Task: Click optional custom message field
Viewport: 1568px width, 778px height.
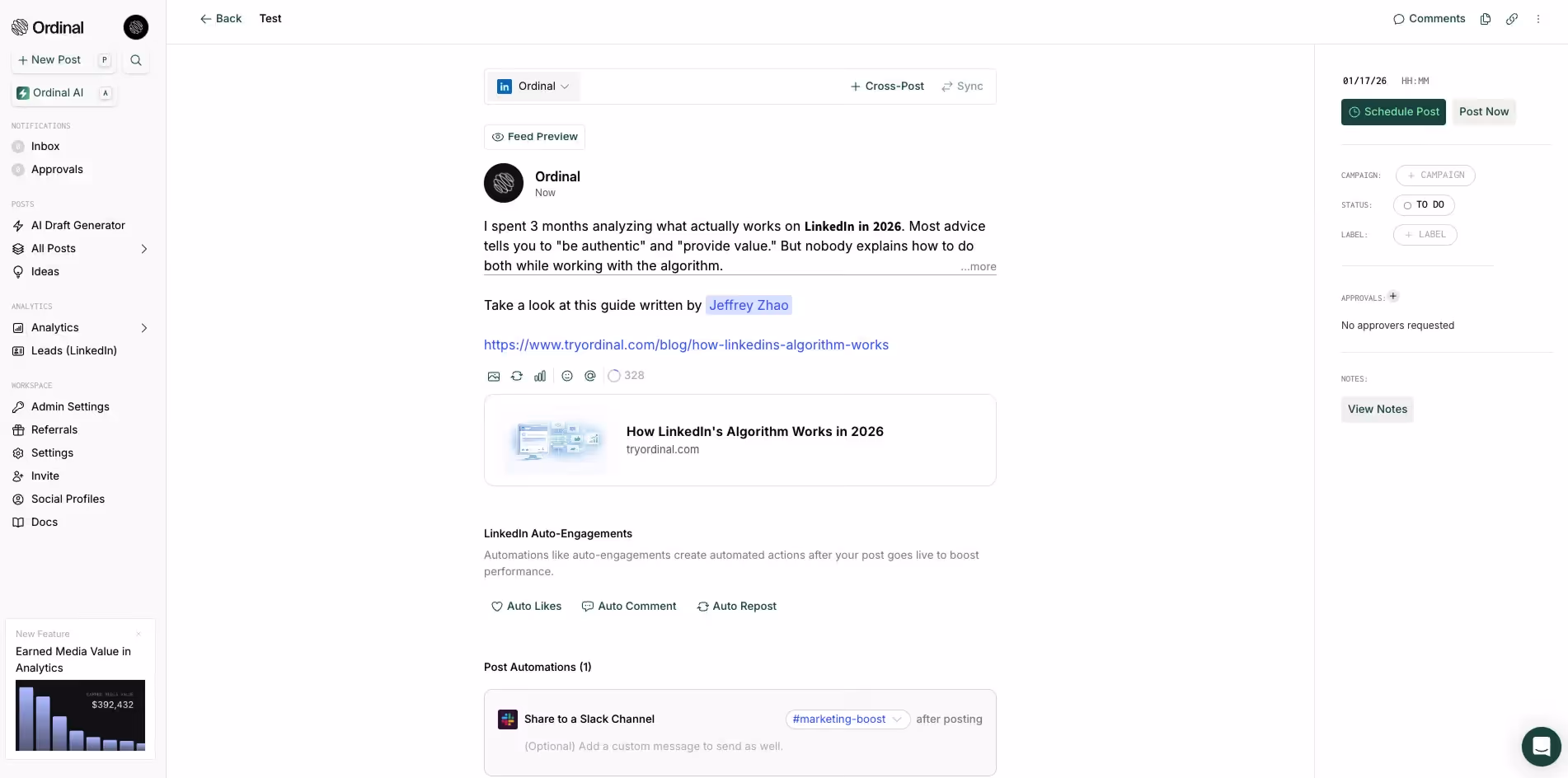Action: (x=654, y=747)
